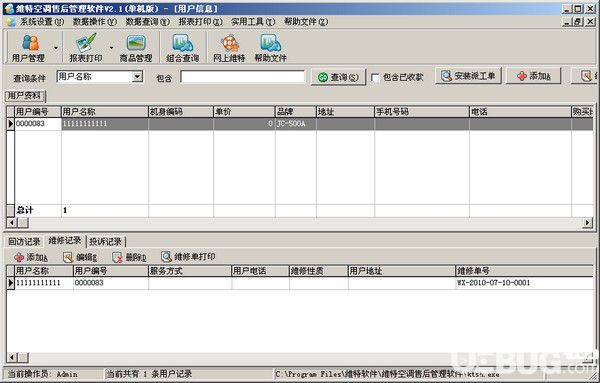600x383 pixels.
Task: Expand arrow next to 报表打印
Action: [111, 48]
